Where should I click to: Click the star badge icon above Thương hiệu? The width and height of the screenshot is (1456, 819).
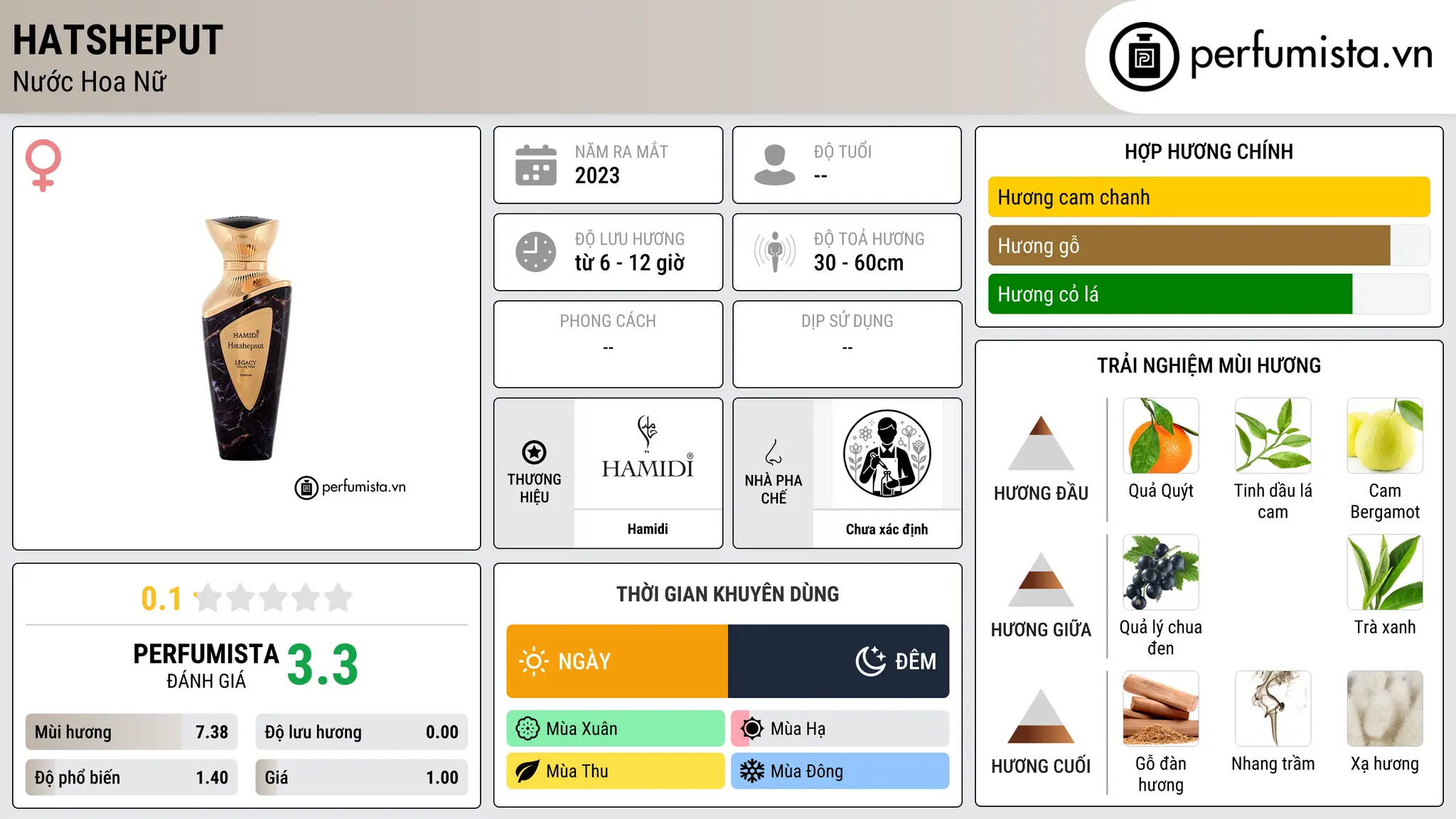pyautogui.click(x=534, y=451)
